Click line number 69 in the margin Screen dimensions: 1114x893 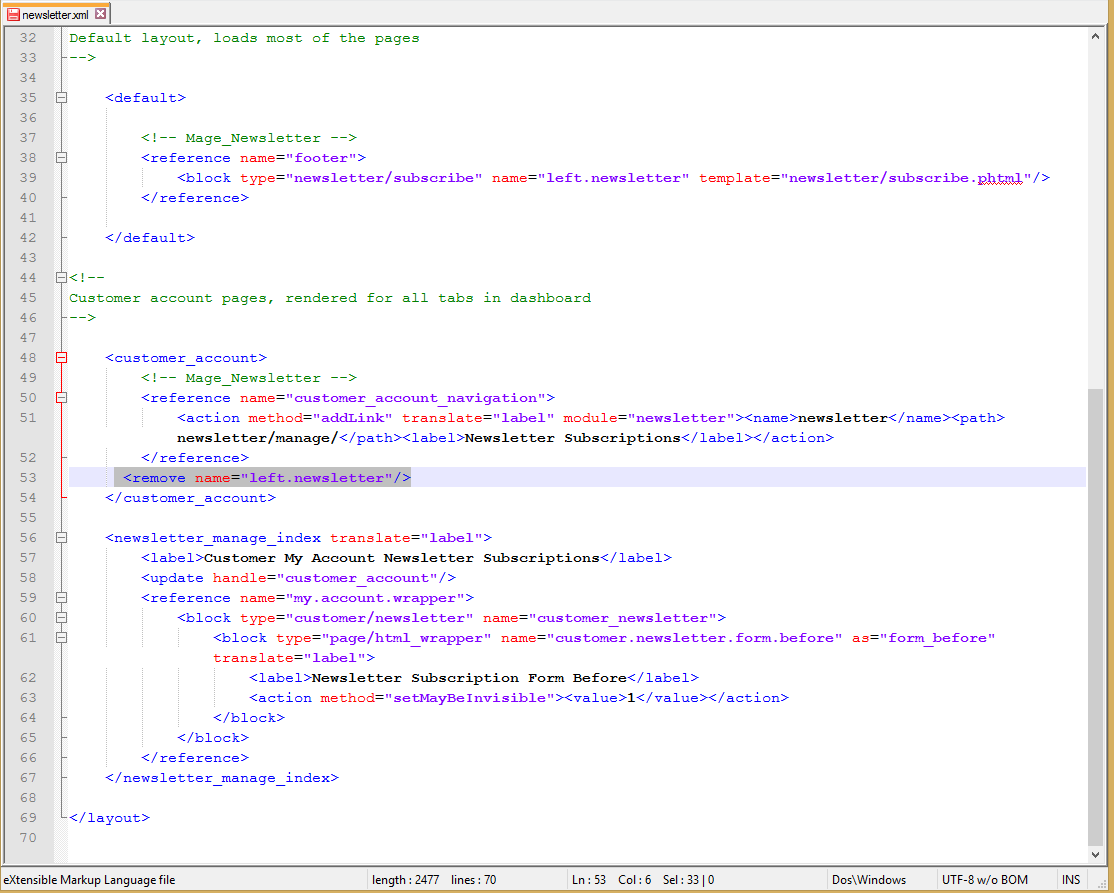28,818
